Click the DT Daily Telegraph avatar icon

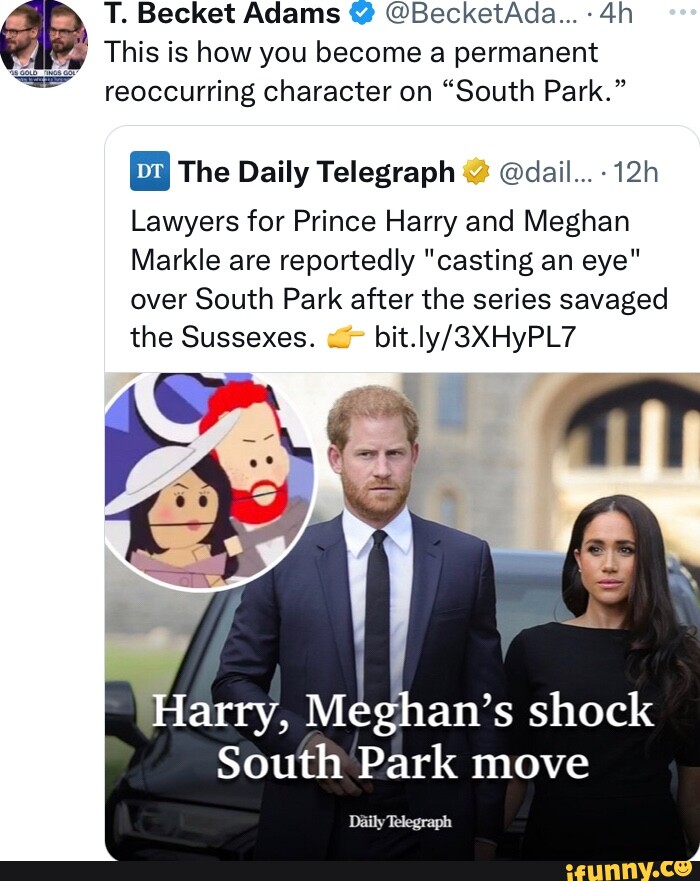coord(151,172)
